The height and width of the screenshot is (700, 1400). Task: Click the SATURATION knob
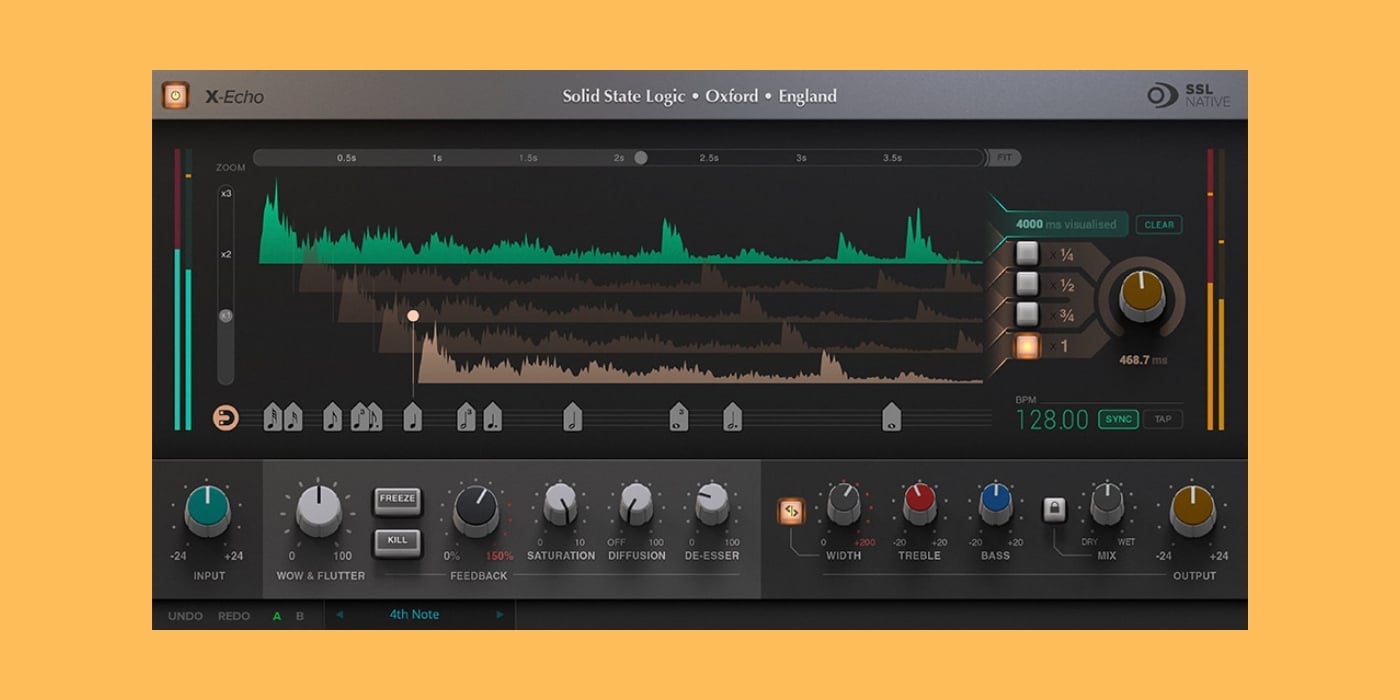click(560, 505)
